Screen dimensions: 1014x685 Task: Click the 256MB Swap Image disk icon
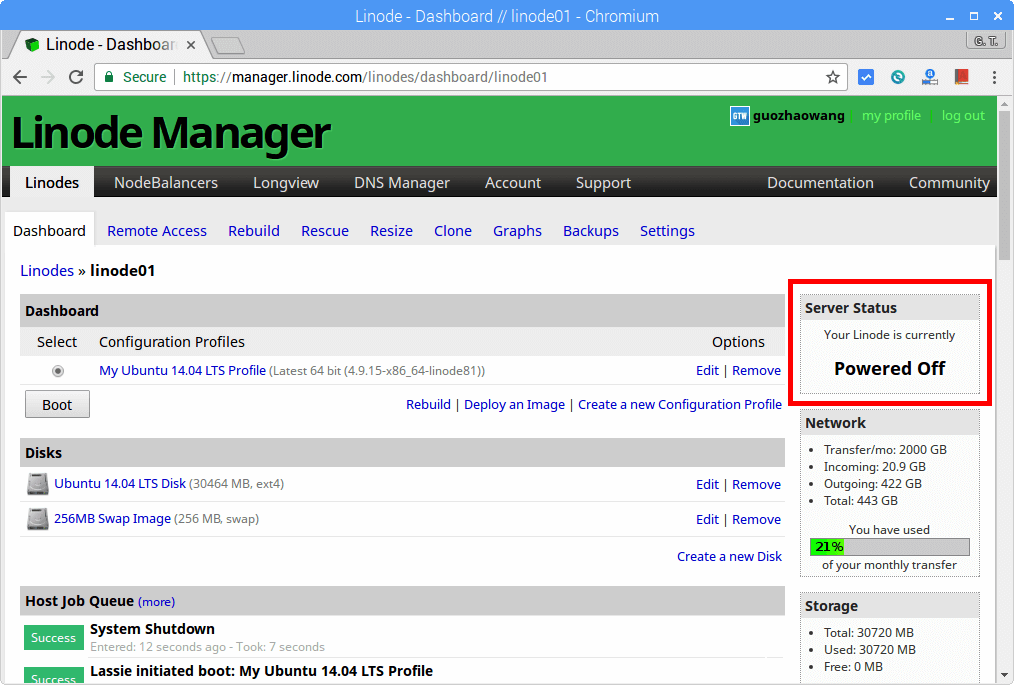pyautogui.click(x=37, y=519)
